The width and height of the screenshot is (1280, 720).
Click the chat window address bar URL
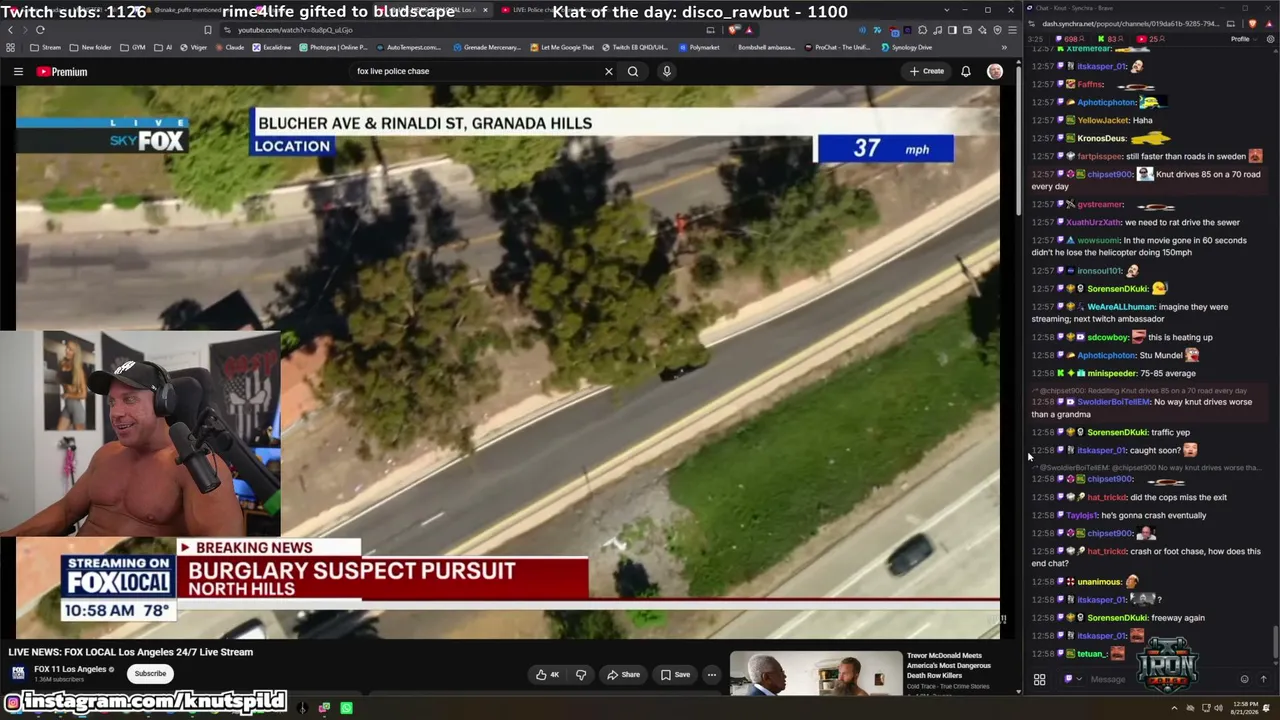click(1131, 23)
